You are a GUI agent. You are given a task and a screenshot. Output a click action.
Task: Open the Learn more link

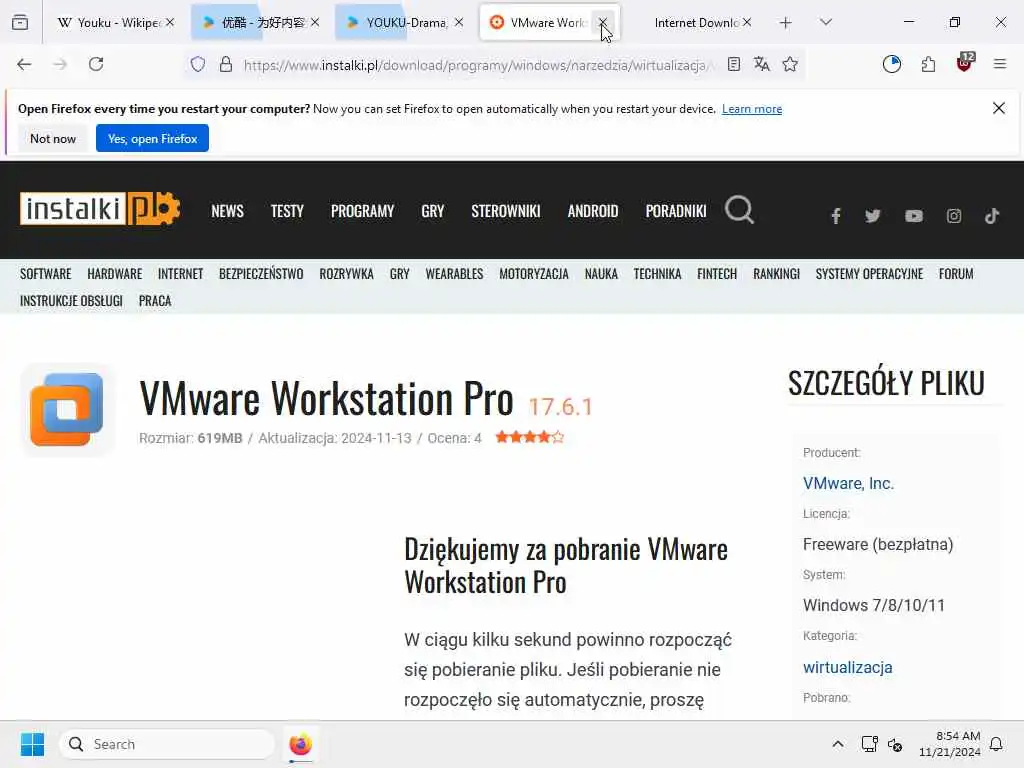[752, 109]
